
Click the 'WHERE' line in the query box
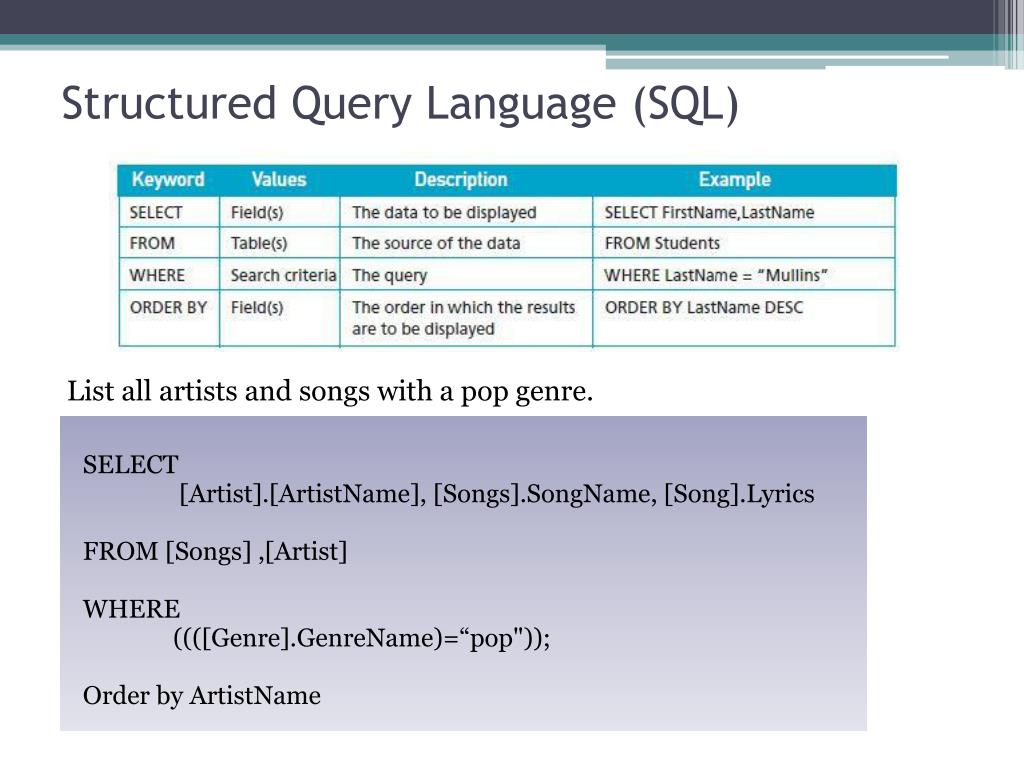tap(131, 609)
